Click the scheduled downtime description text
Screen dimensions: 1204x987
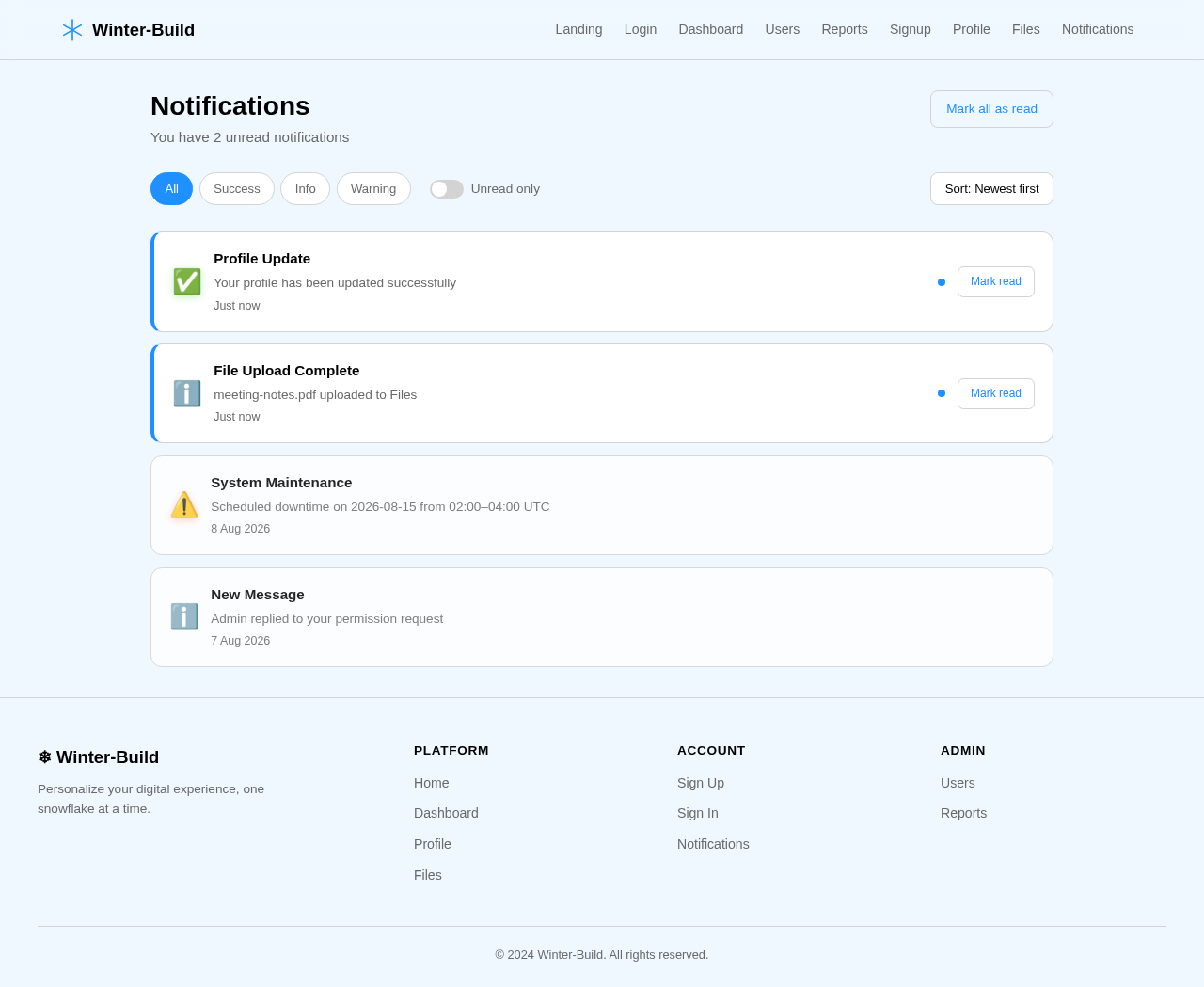[x=380, y=507]
